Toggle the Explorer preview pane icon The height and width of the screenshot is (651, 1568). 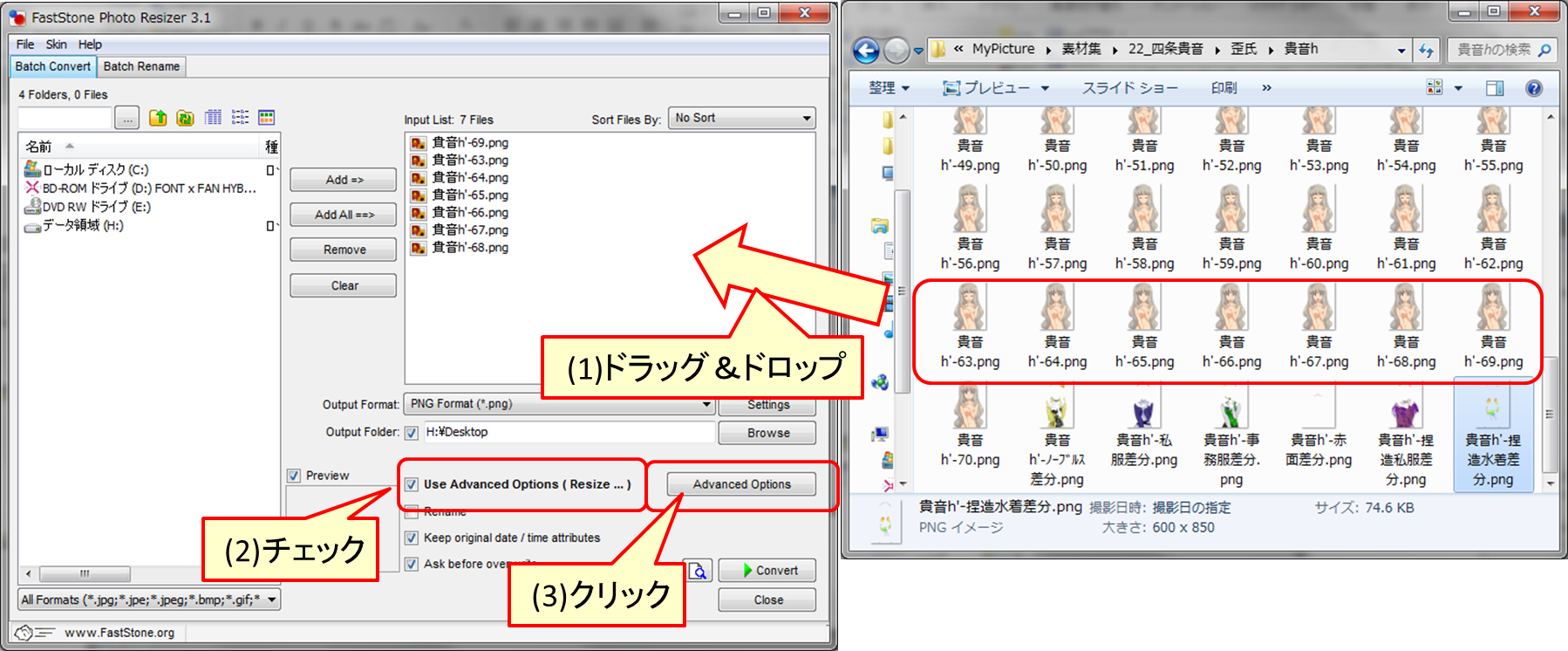pyautogui.click(x=1495, y=87)
